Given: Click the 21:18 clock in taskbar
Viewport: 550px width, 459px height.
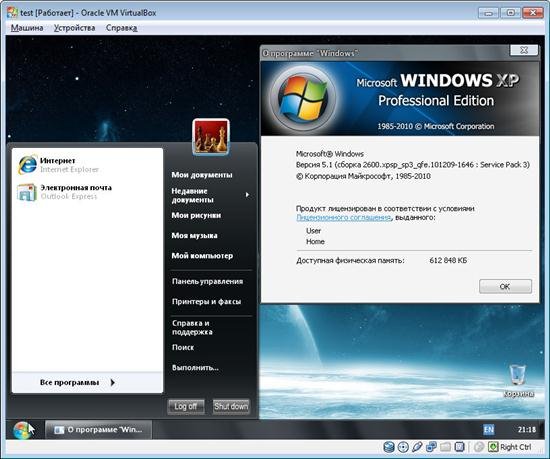Looking at the screenshot, I should click(x=526, y=430).
